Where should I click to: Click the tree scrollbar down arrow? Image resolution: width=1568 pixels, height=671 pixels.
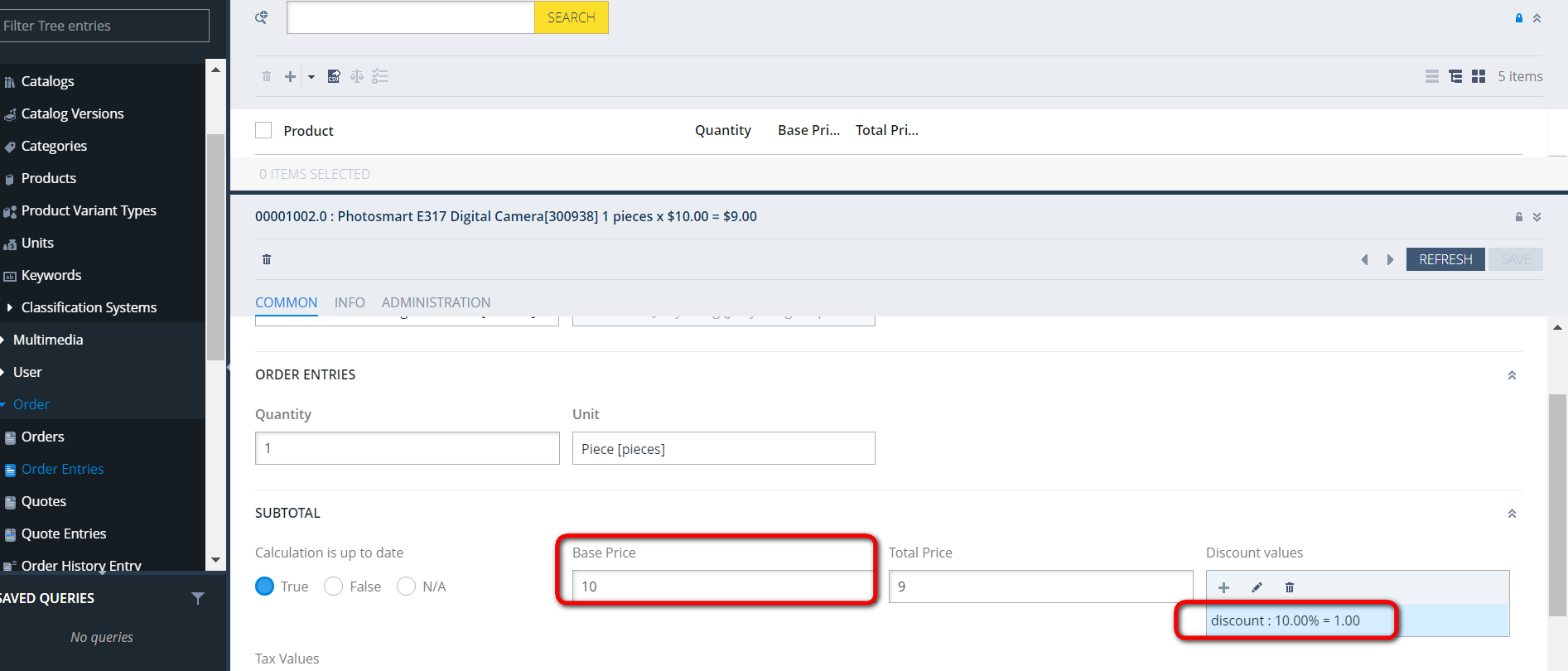click(x=216, y=560)
